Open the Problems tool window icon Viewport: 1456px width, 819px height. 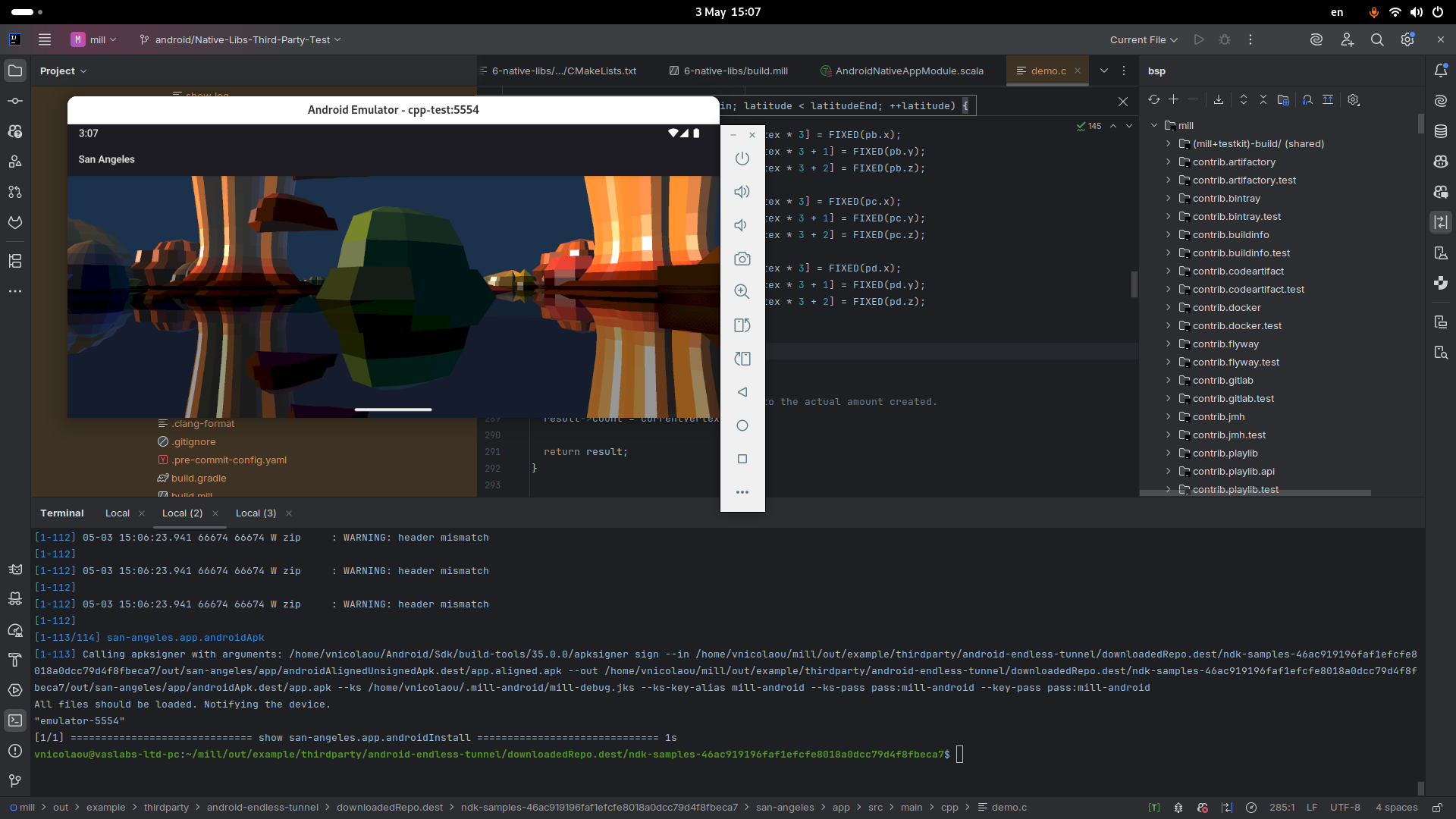(15, 751)
